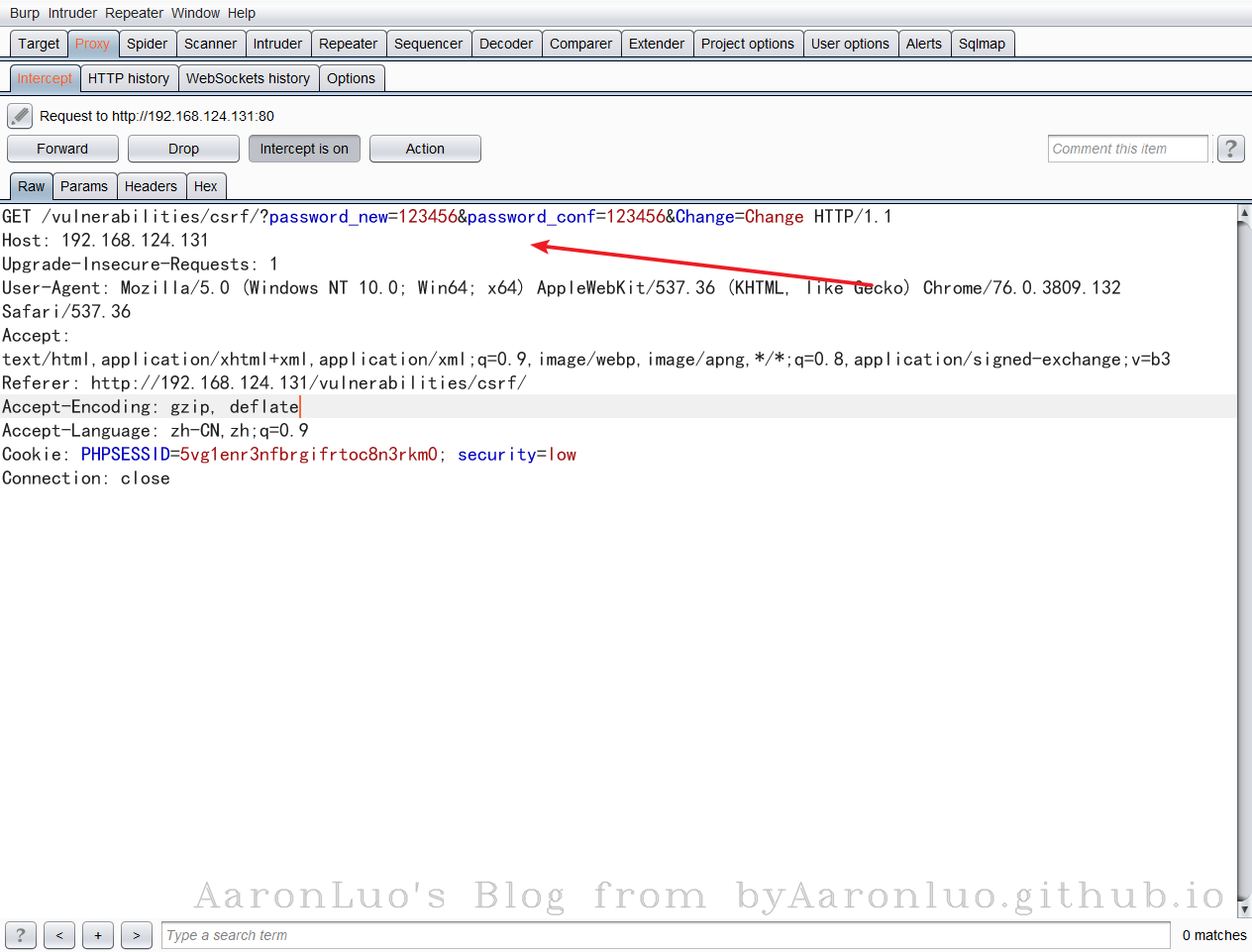Toggle the Intercept is on button

[304, 149]
